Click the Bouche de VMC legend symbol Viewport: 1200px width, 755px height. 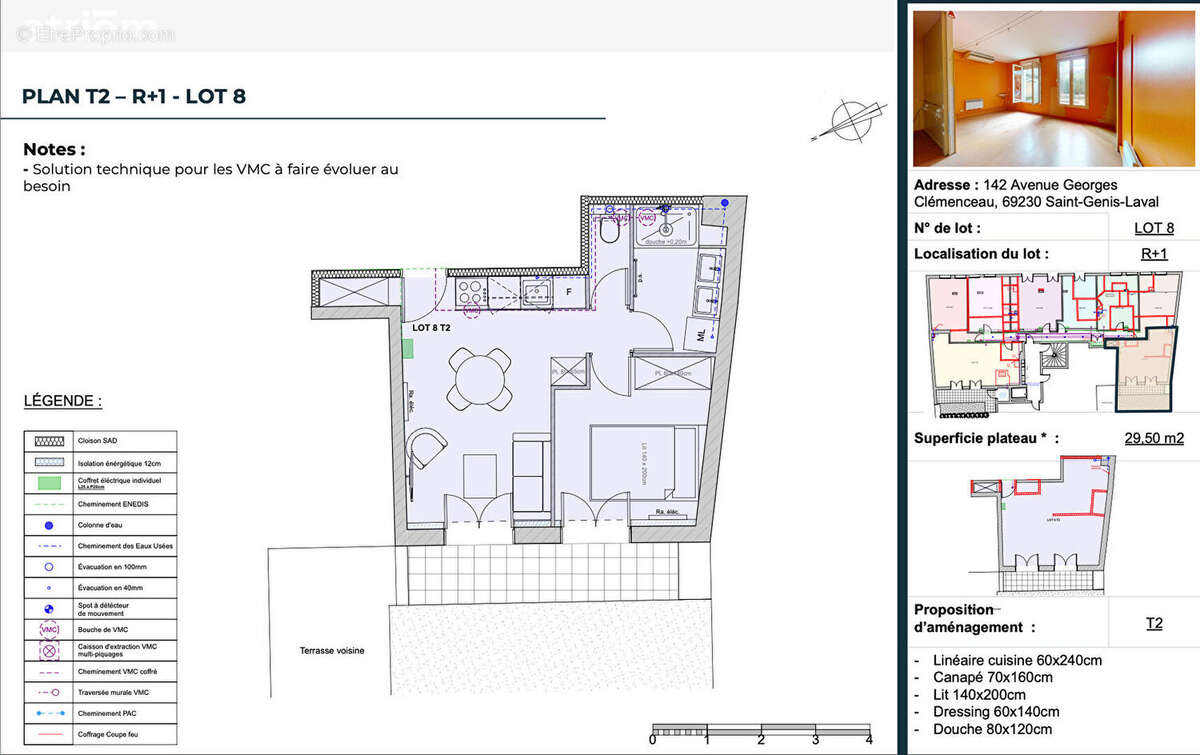tap(49, 630)
